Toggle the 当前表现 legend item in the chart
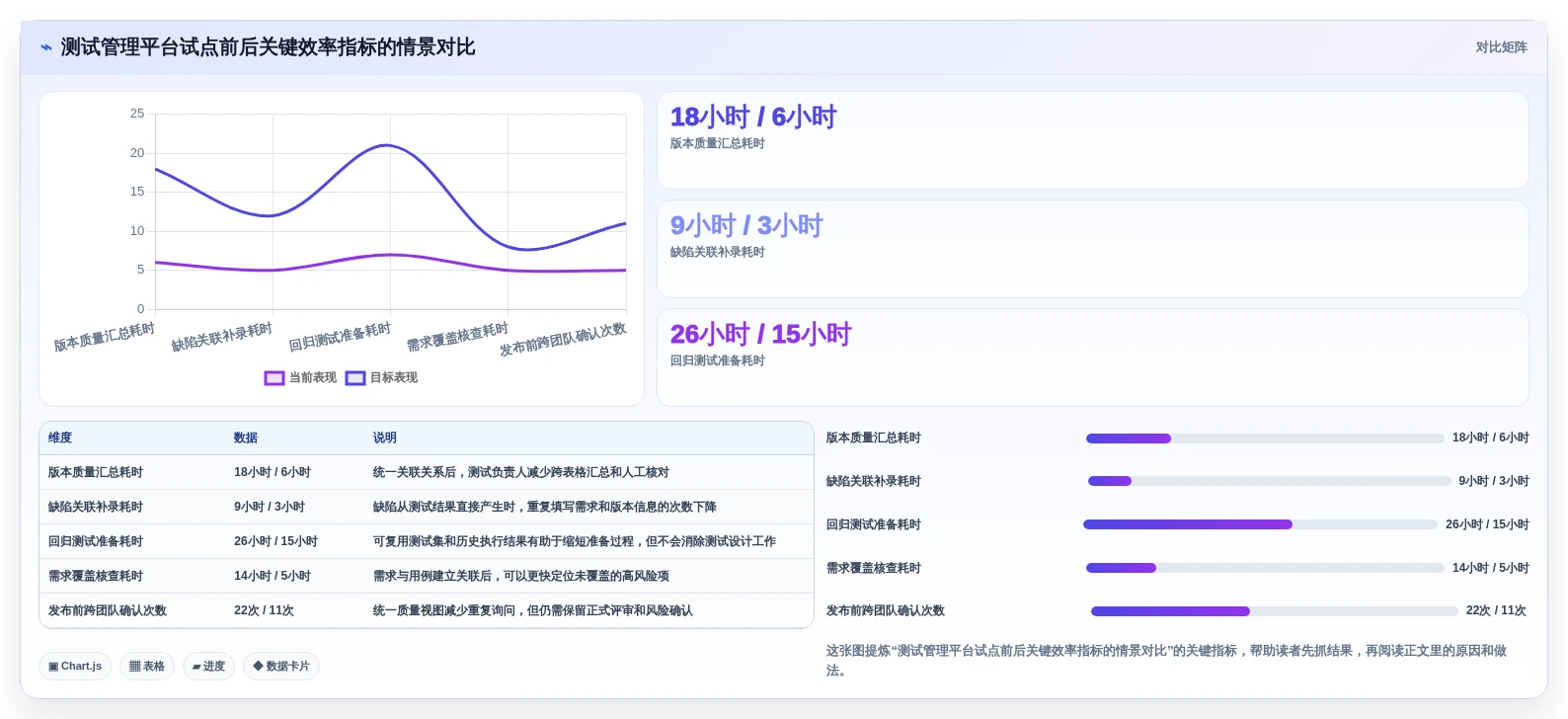Image resolution: width=1568 pixels, height=719 pixels. [301, 378]
